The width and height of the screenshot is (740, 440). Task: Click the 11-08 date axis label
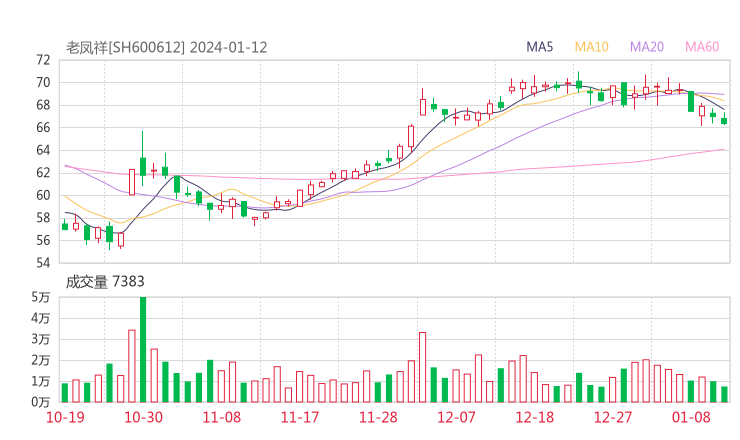pos(221,417)
